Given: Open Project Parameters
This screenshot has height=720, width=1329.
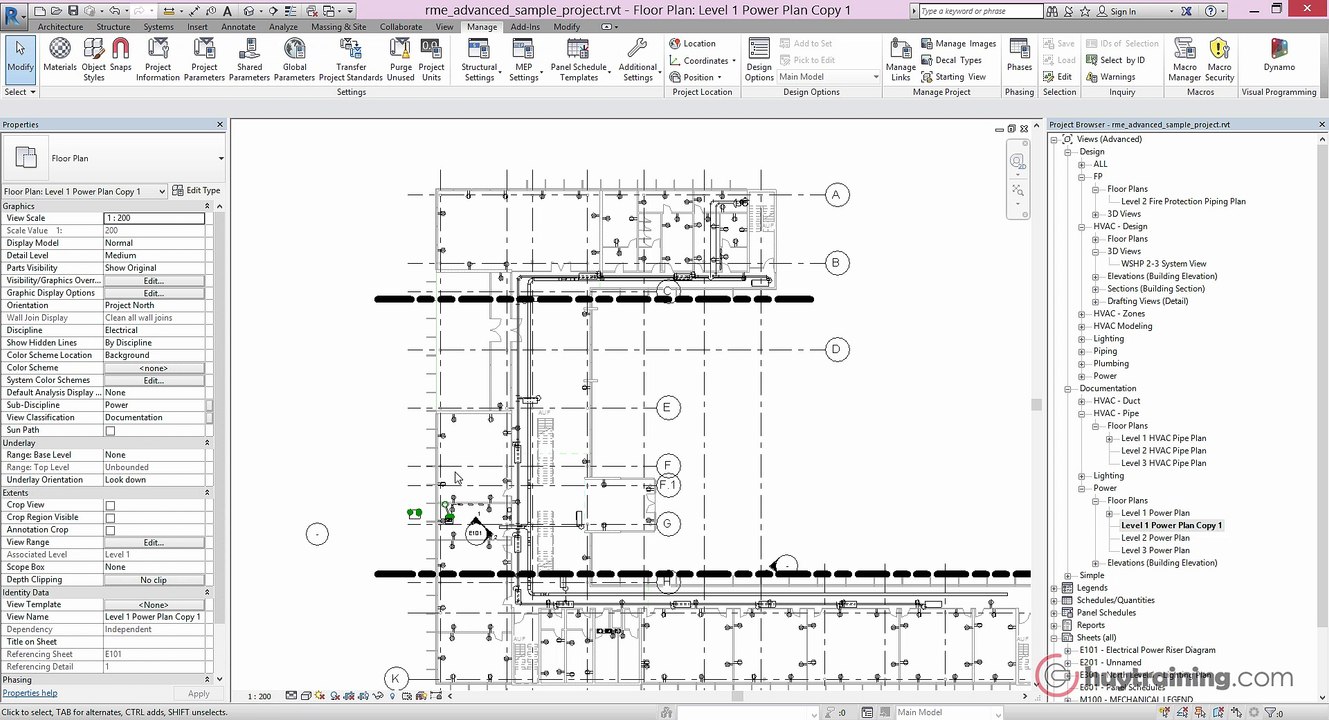Looking at the screenshot, I should coord(204,59).
